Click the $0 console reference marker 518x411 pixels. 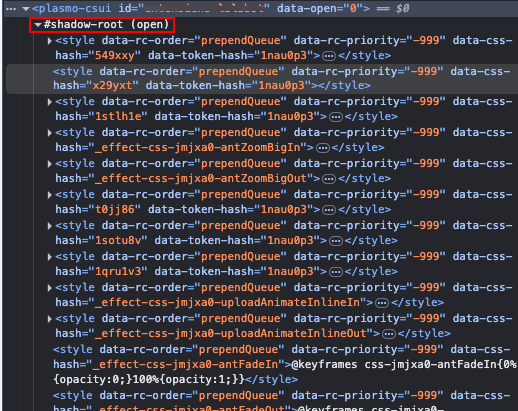(x=402, y=8)
